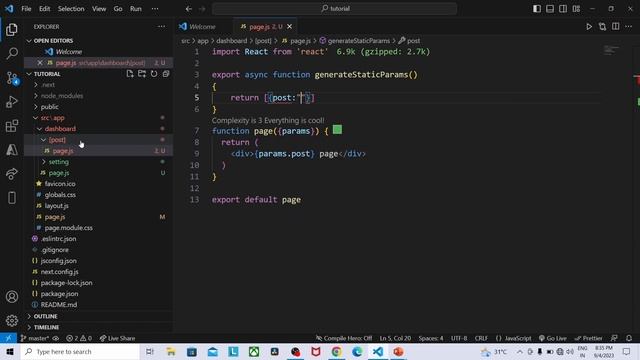Click Live Share in status bar
The height and width of the screenshot is (360, 640).
point(117,338)
